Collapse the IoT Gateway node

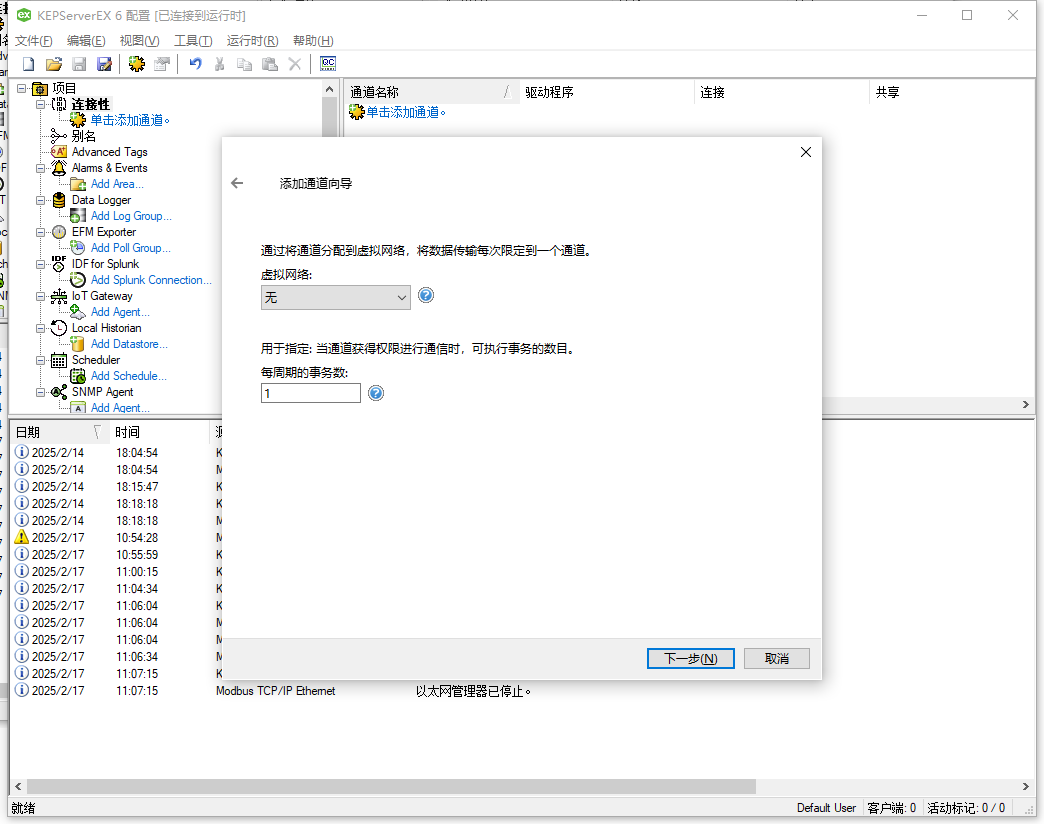(41, 296)
